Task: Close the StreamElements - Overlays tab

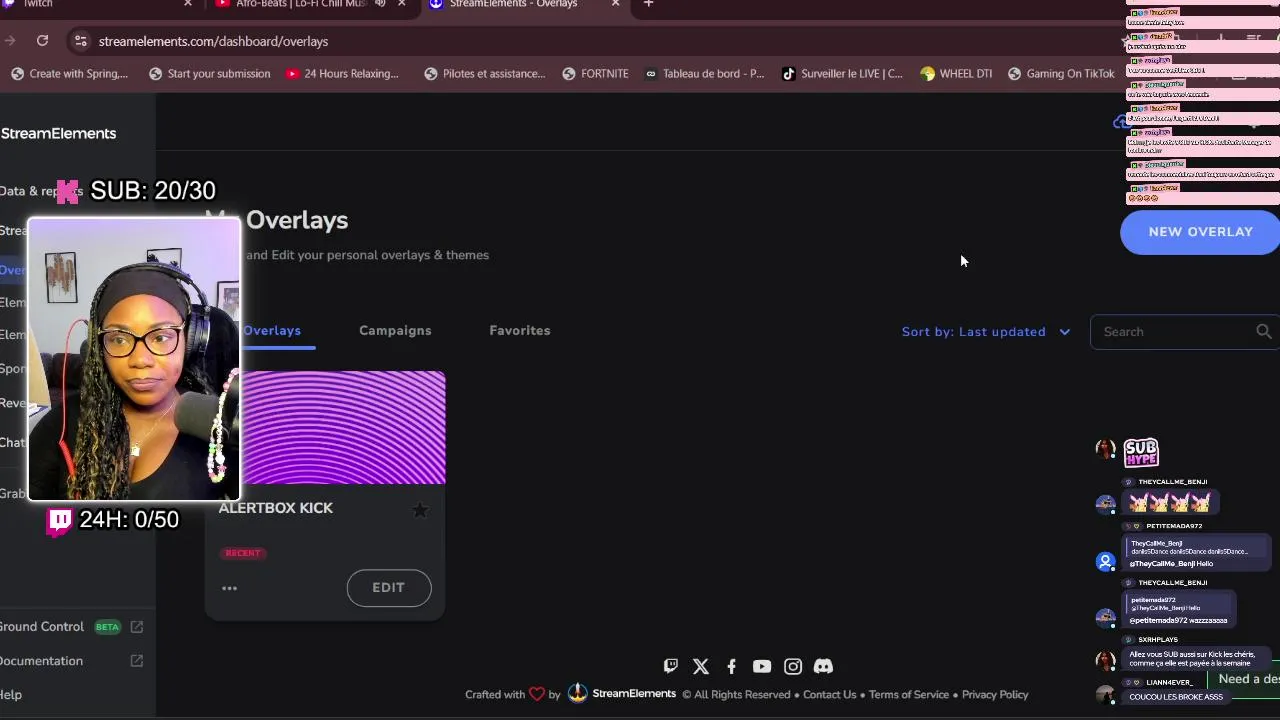Action: pyautogui.click(x=615, y=4)
